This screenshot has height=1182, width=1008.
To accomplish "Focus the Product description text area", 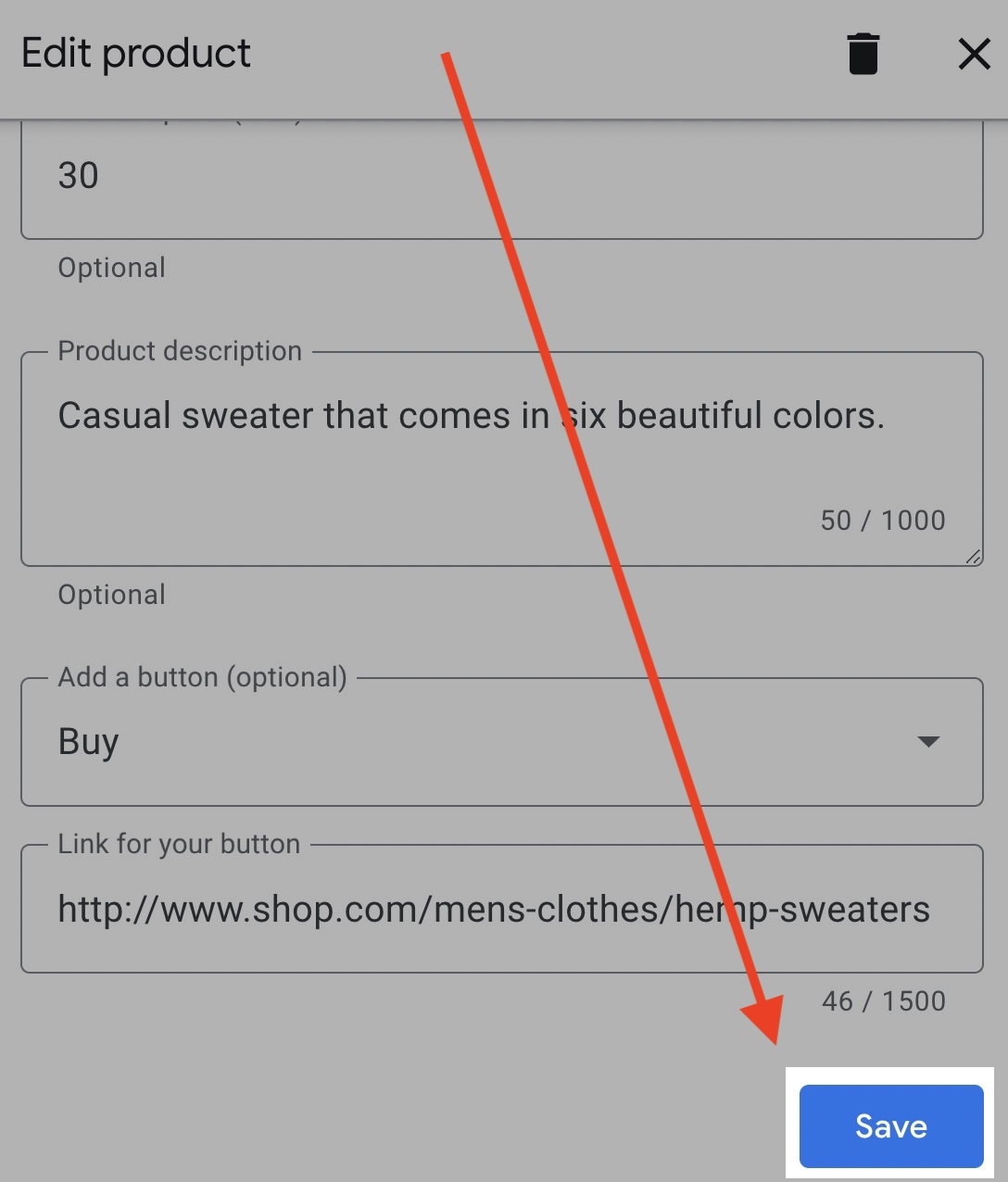I will point(500,463).
